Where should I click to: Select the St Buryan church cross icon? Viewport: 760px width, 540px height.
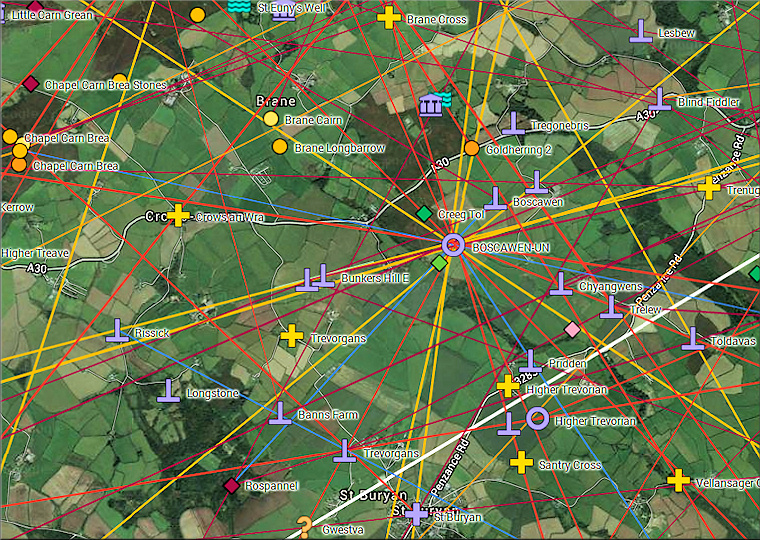click(416, 514)
